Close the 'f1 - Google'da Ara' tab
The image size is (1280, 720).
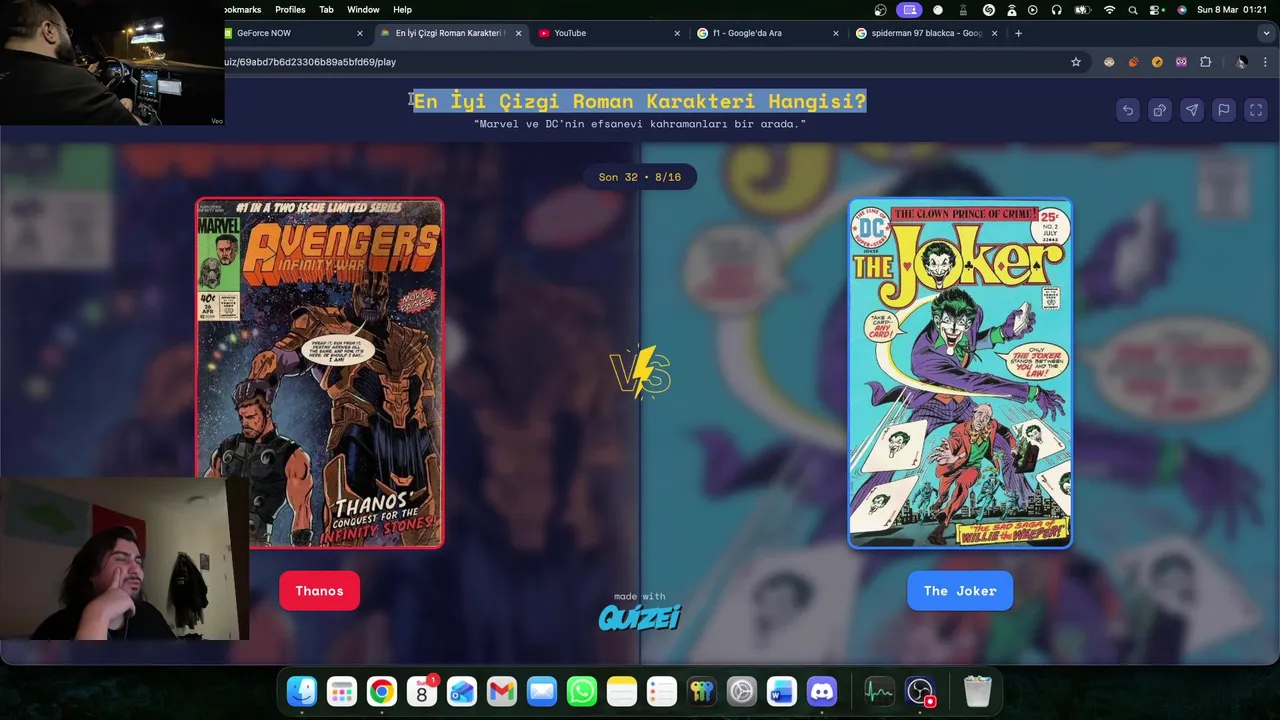[836, 33]
